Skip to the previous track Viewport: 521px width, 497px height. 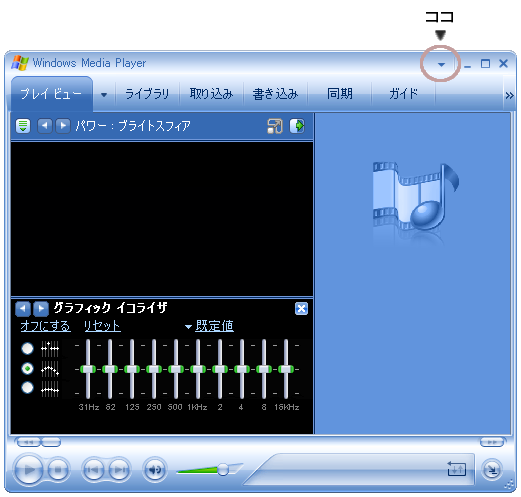pyautogui.click(x=93, y=470)
